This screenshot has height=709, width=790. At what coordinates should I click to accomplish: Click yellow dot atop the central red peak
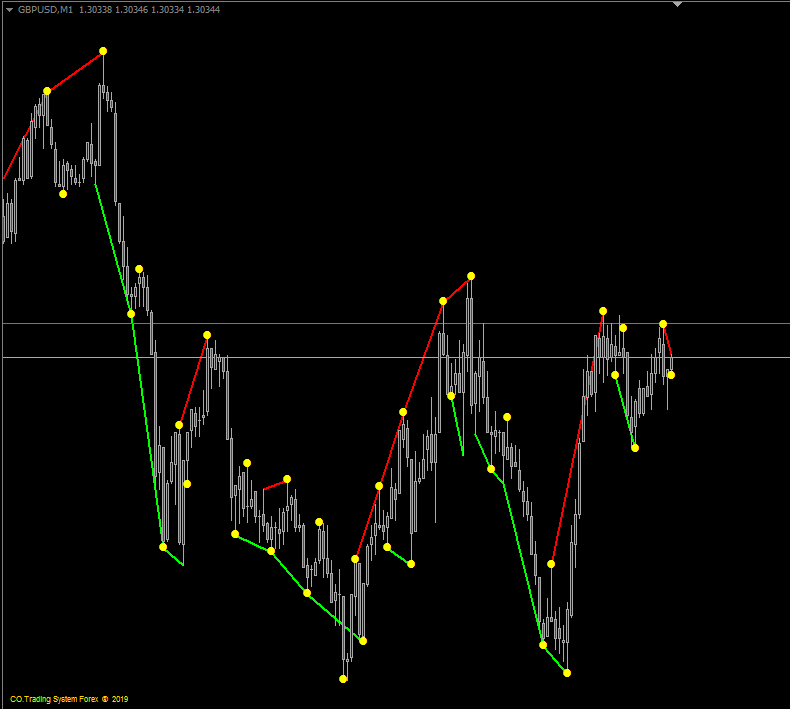coord(471,276)
